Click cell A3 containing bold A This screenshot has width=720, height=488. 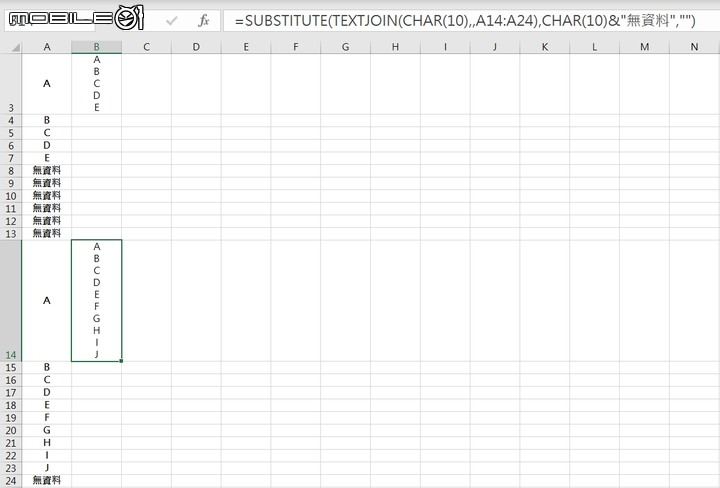coord(47,84)
